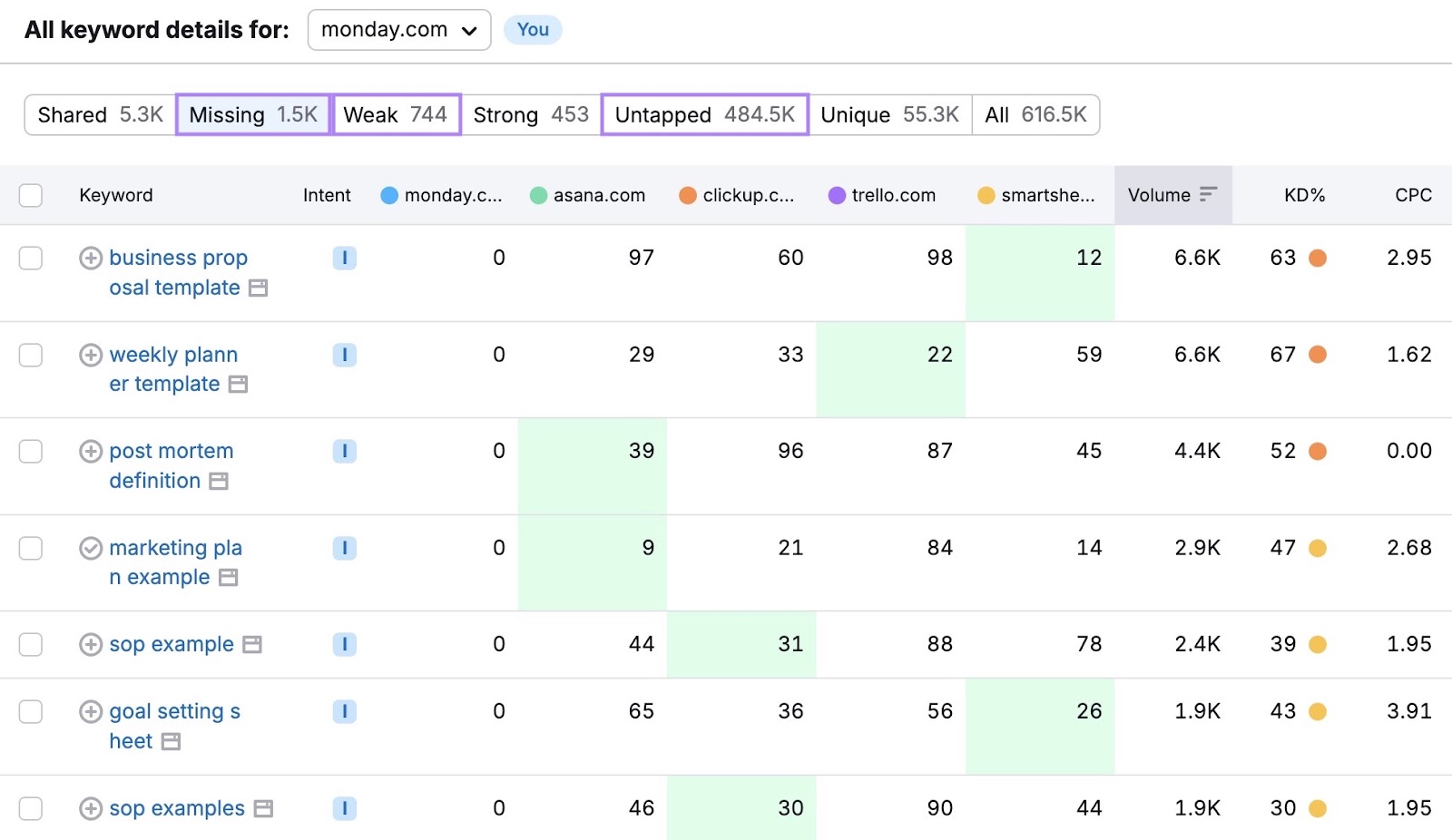The height and width of the screenshot is (840, 1452).
Task: Click the SERP features icon beside "goal setting sheet"
Action: (x=169, y=741)
